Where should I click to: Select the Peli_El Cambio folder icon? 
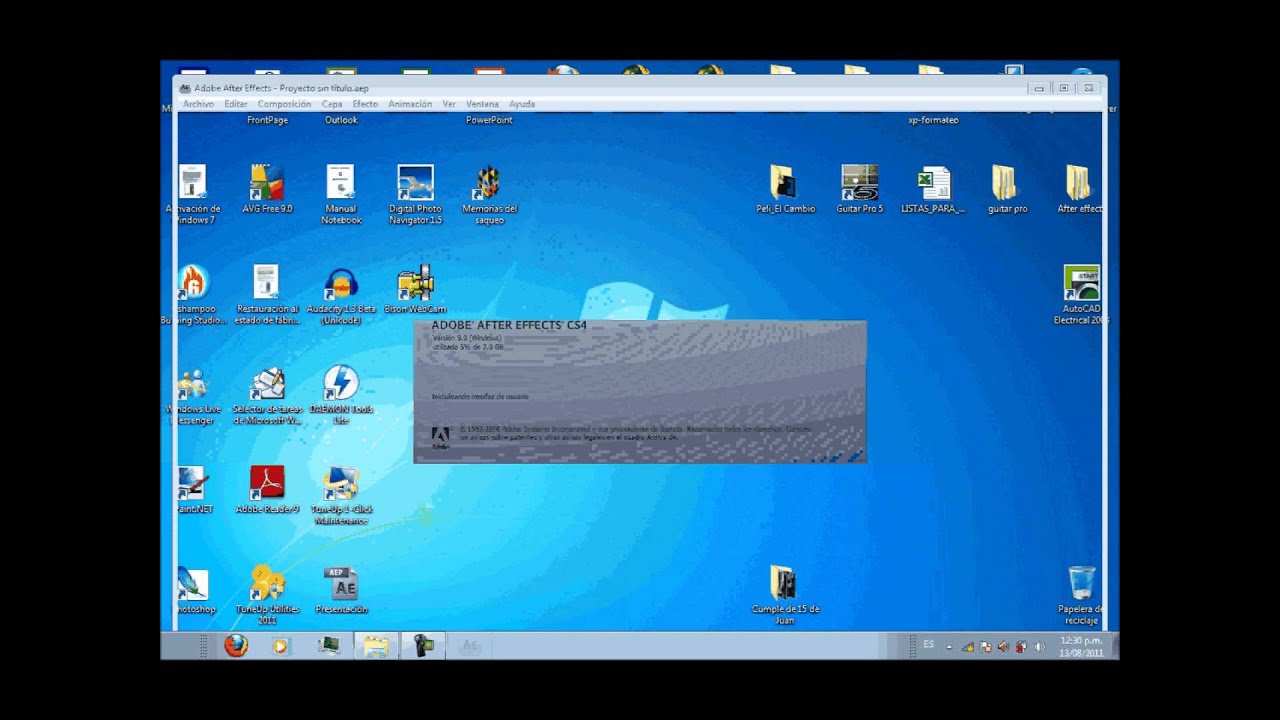click(785, 189)
